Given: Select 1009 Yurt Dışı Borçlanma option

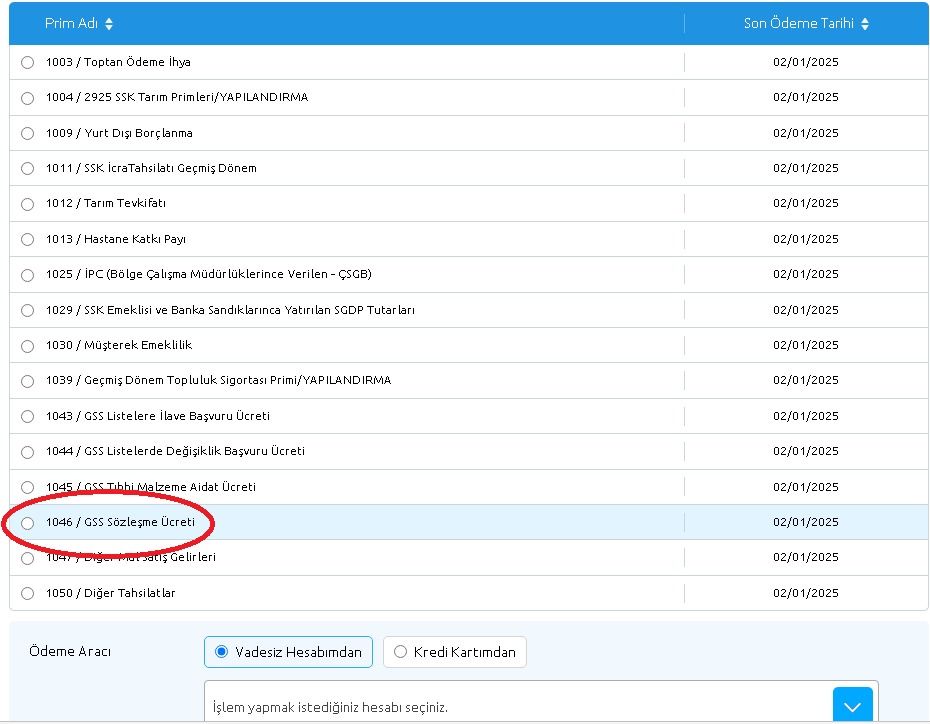Looking at the screenshot, I should [x=28, y=133].
